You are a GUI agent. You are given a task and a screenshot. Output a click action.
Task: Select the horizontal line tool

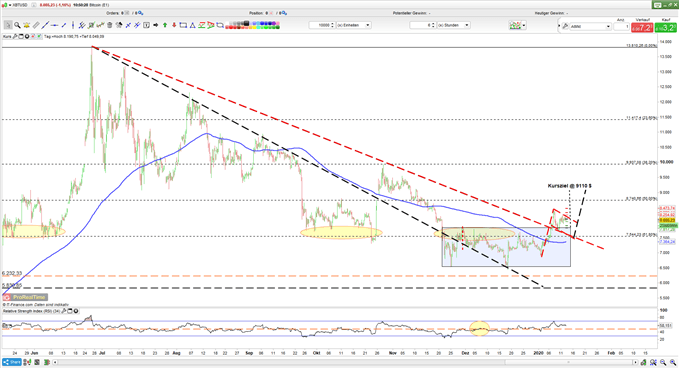(x=55, y=25)
